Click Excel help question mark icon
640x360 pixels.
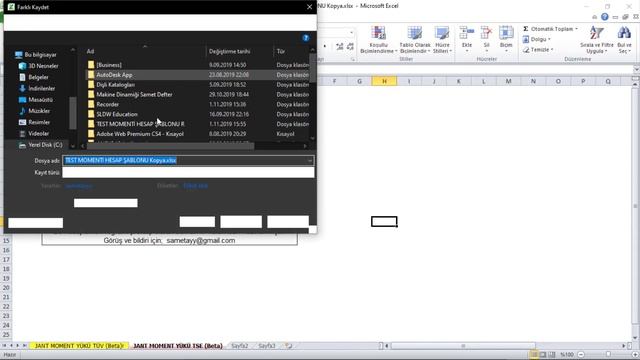(604, 17)
